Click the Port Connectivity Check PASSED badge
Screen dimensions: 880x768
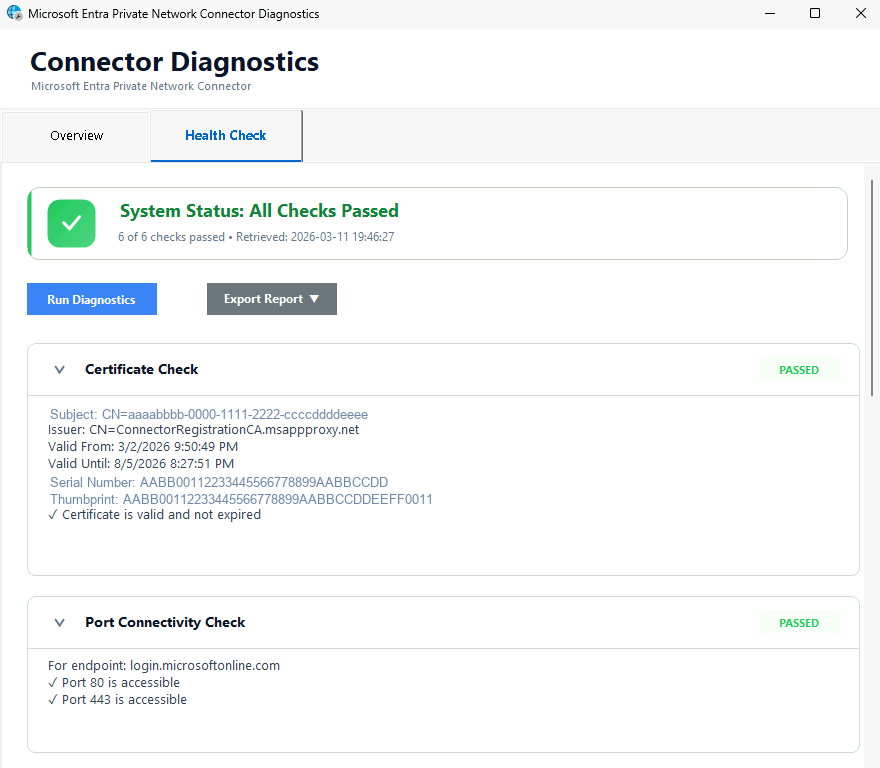(799, 623)
